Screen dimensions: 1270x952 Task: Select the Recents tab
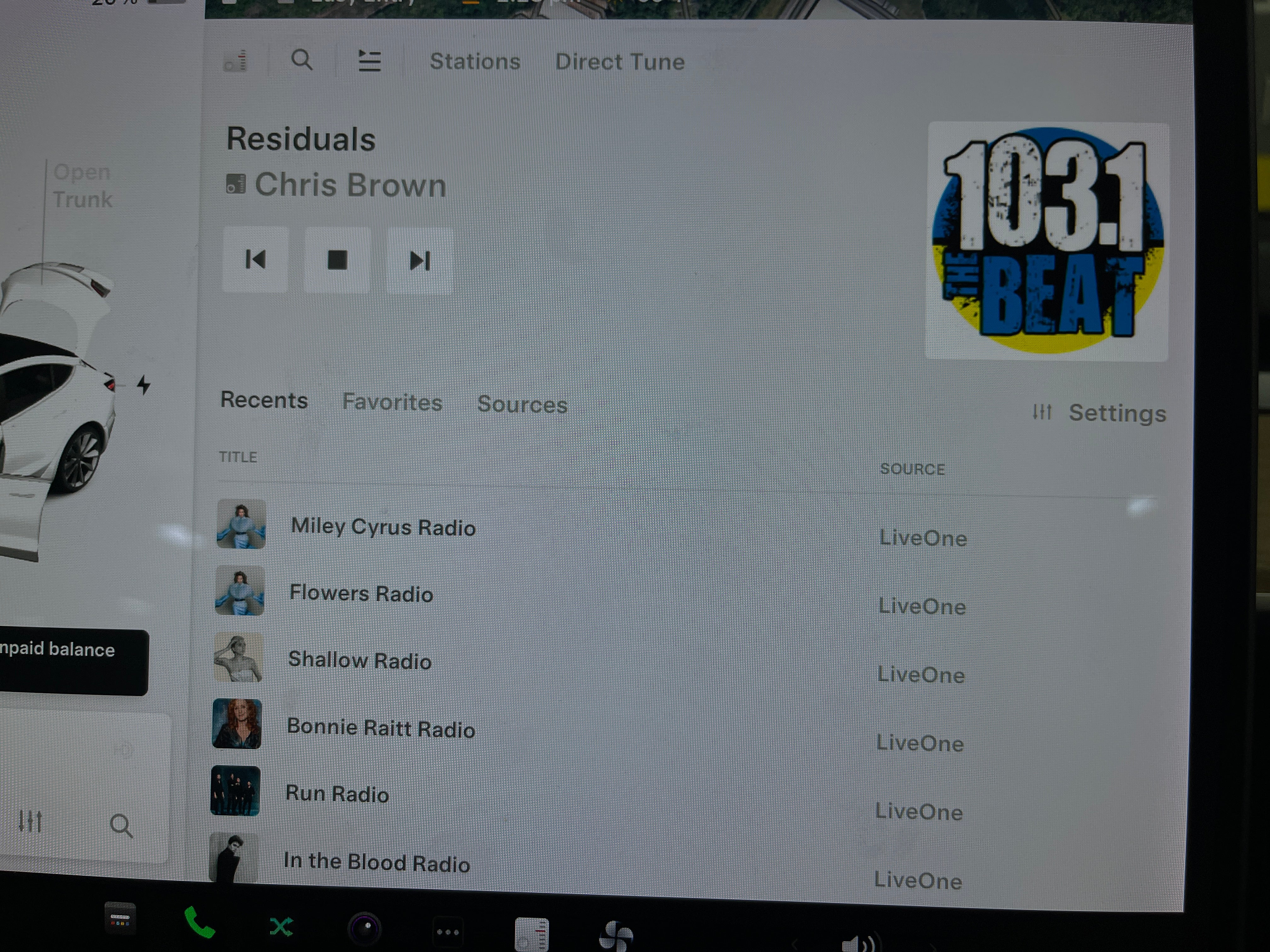point(264,400)
